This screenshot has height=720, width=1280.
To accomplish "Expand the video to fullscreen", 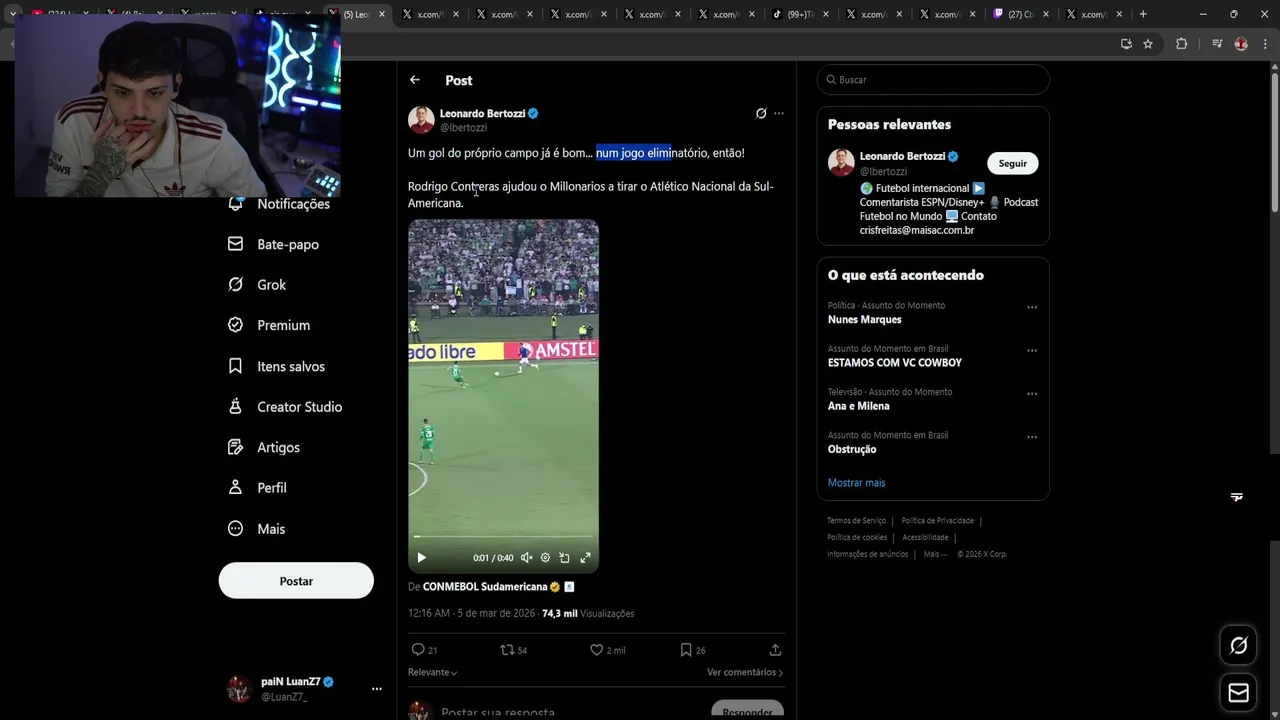I will click(585, 558).
